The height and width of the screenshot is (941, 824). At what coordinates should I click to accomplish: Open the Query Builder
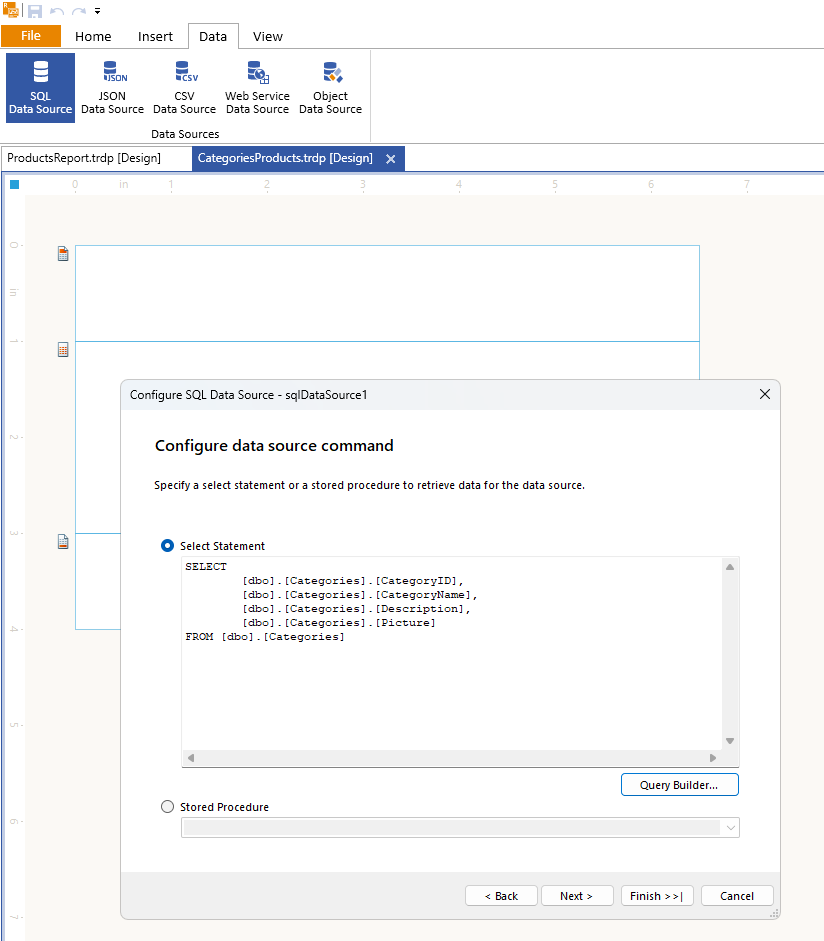pos(679,785)
